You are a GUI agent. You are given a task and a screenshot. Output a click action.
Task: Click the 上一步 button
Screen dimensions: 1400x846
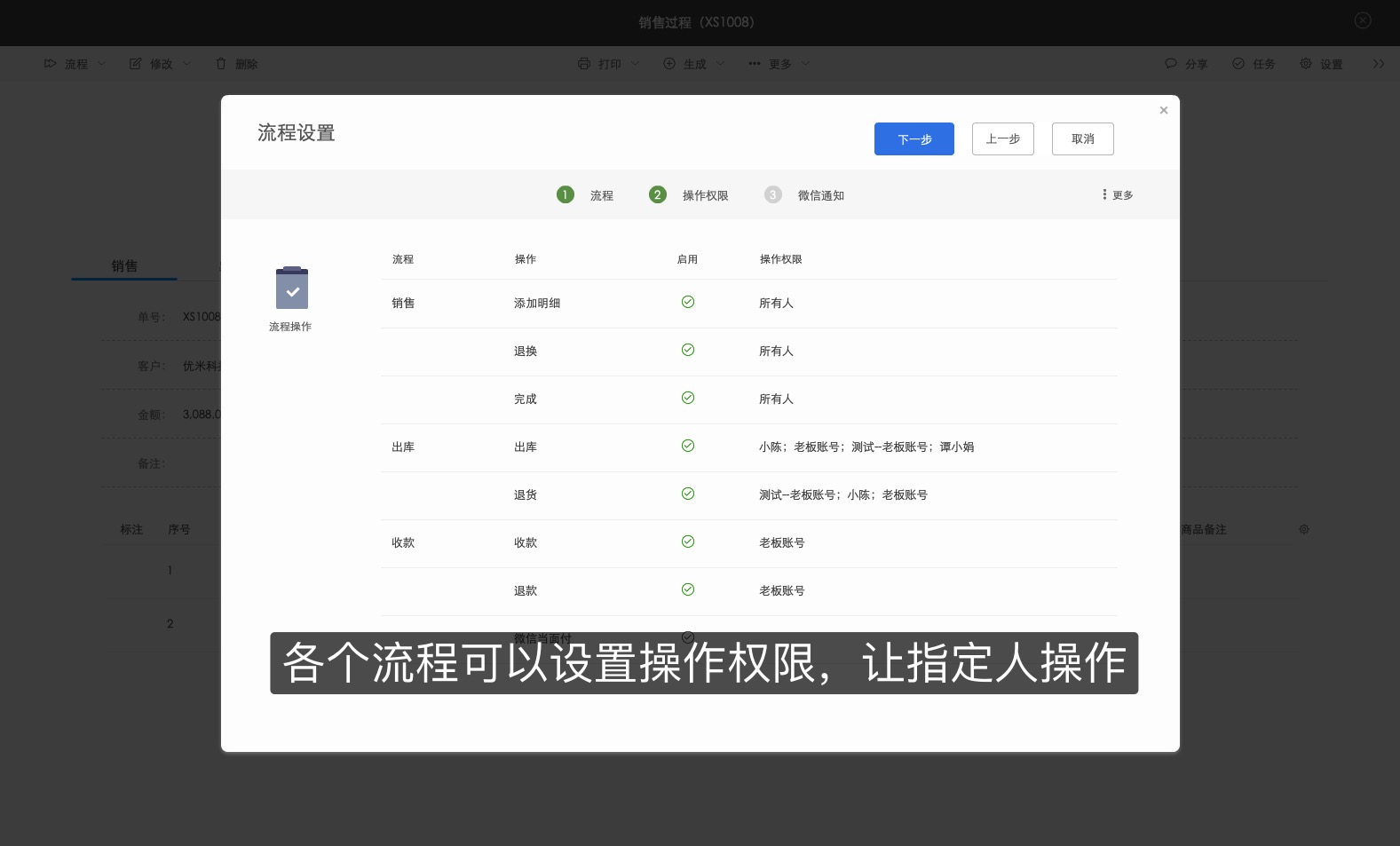[1002, 139]
